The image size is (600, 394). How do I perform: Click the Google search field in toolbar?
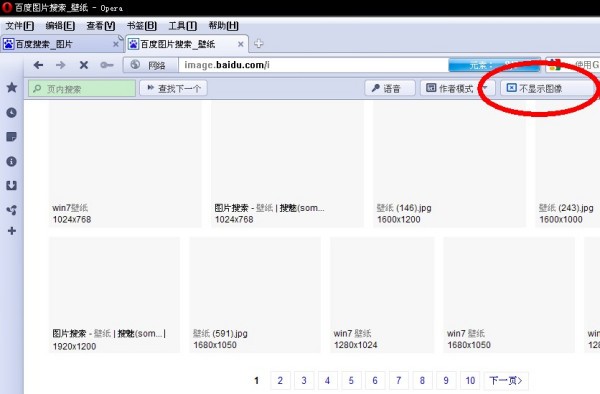(573, 65)
